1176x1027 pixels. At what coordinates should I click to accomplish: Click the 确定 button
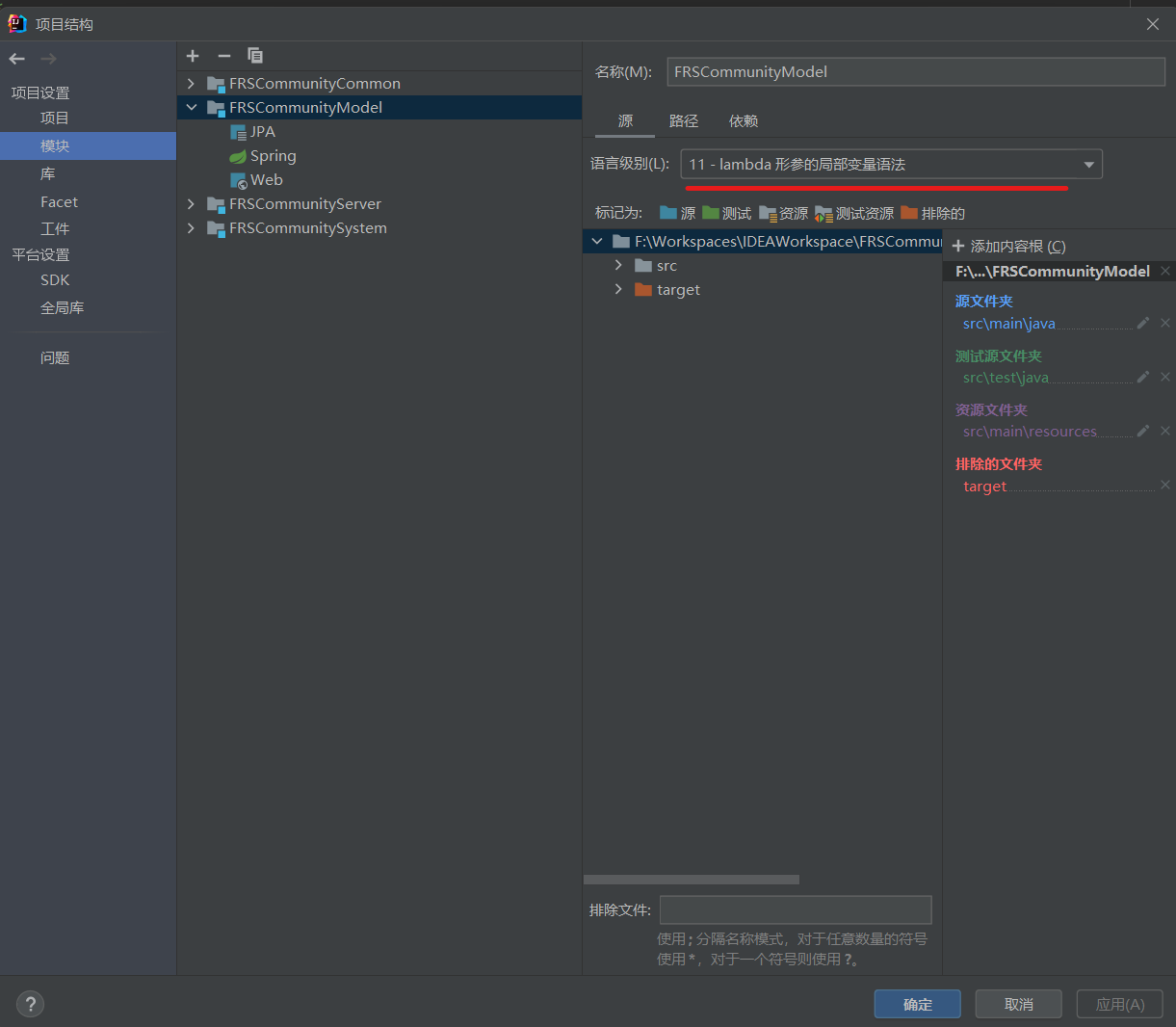[x=917, y=1004]
